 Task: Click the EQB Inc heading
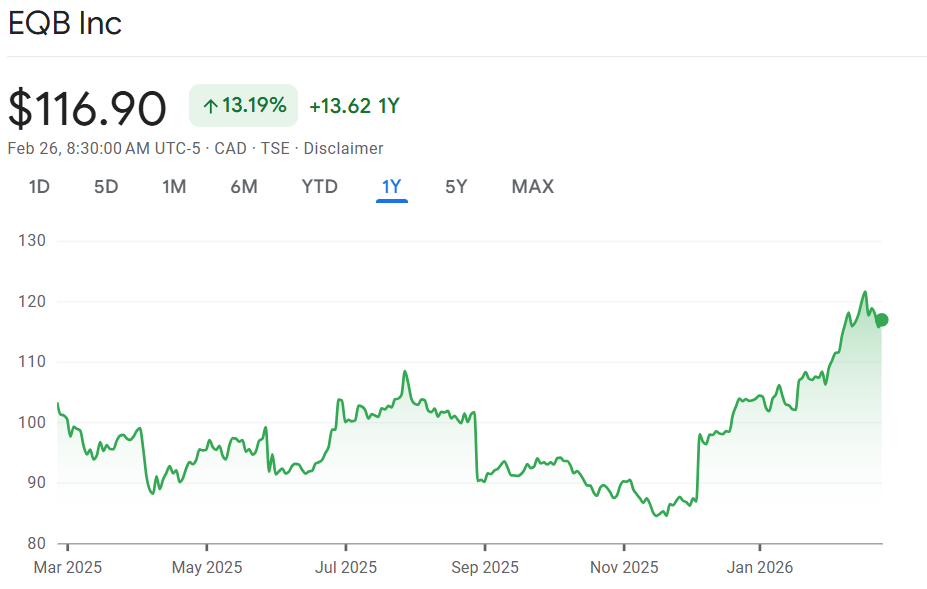[65, 24]
